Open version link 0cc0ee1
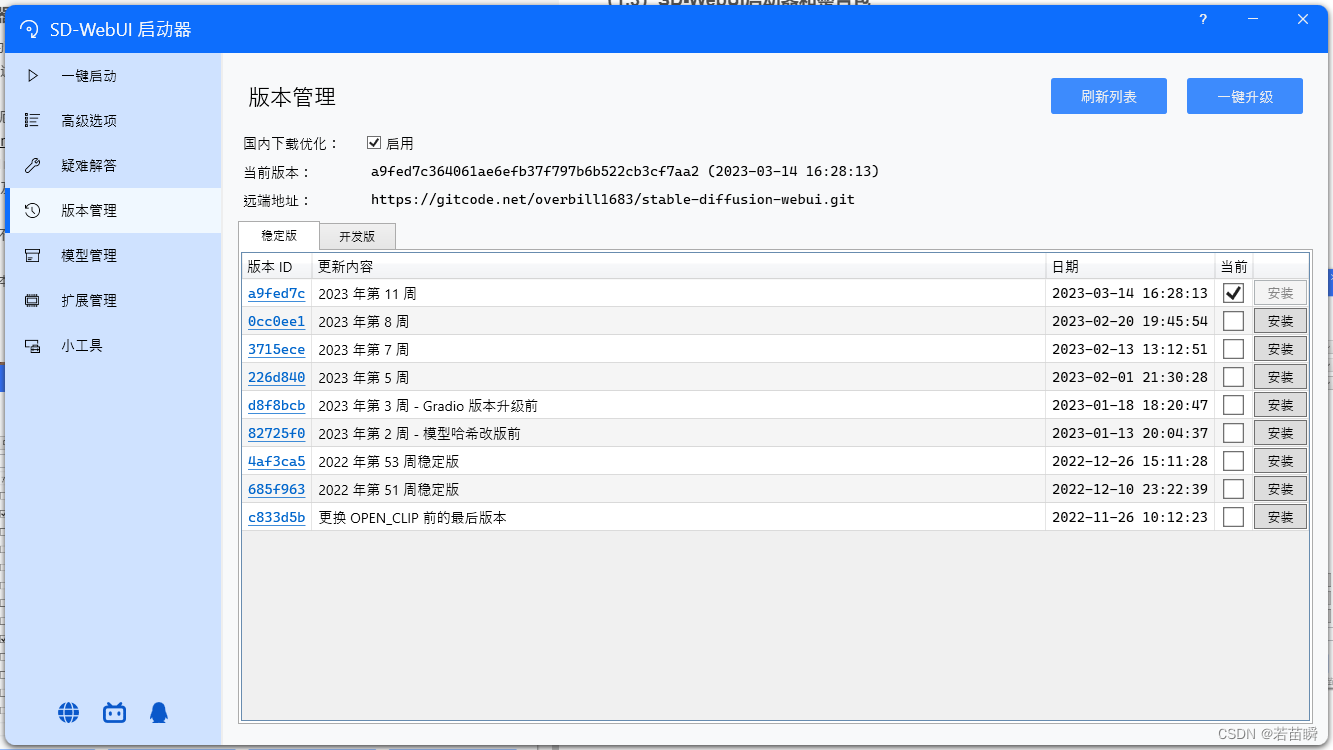1333x750 pixels. point(277,321)
